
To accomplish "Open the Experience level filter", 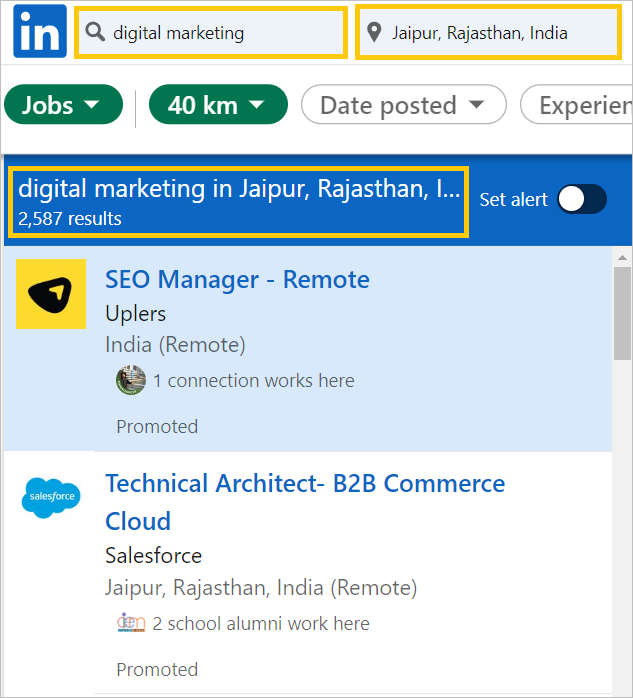I will [x=577, y=105].
